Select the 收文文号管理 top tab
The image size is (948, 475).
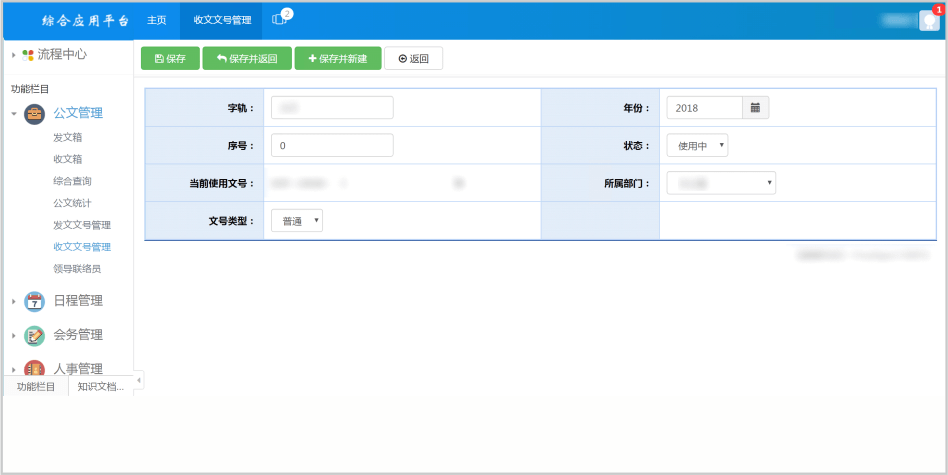click(222, 20)
